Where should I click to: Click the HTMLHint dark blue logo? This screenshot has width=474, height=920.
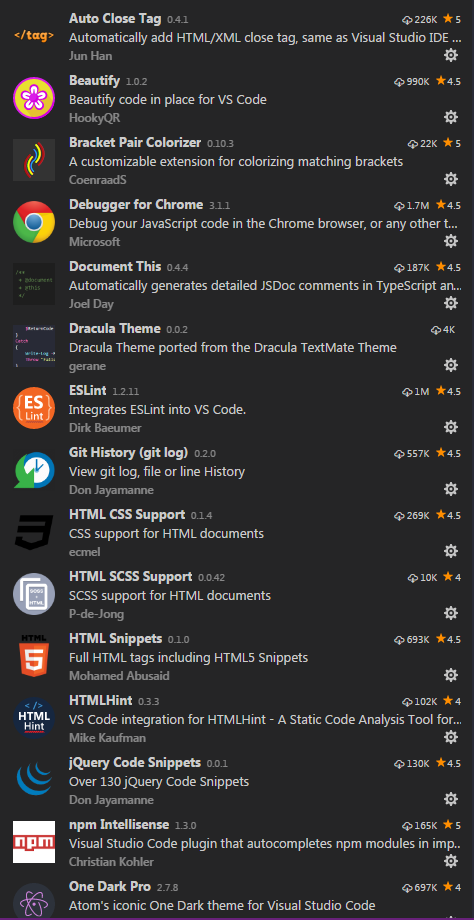click(34, 718)
